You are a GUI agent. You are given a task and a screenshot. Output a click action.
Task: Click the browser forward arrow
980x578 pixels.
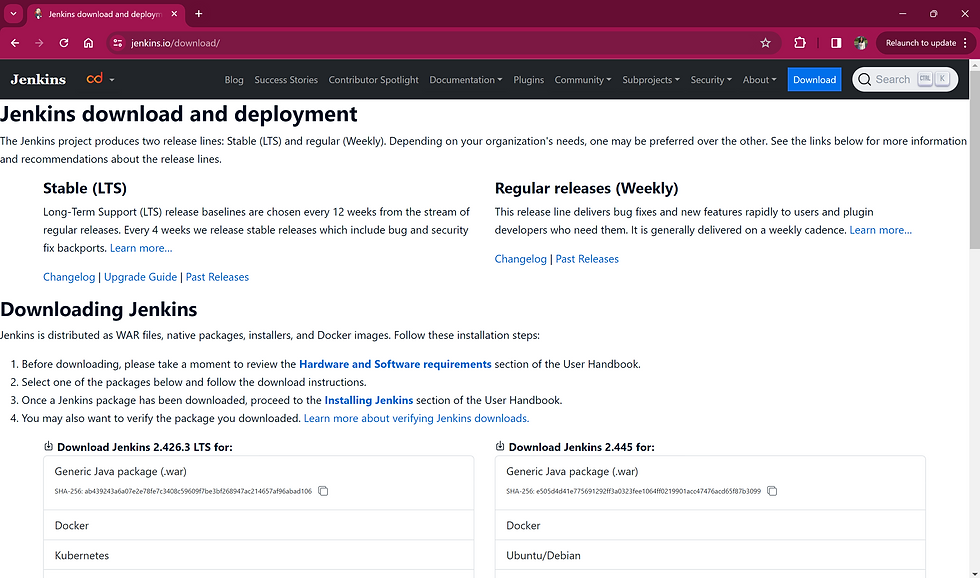[39, 43]
